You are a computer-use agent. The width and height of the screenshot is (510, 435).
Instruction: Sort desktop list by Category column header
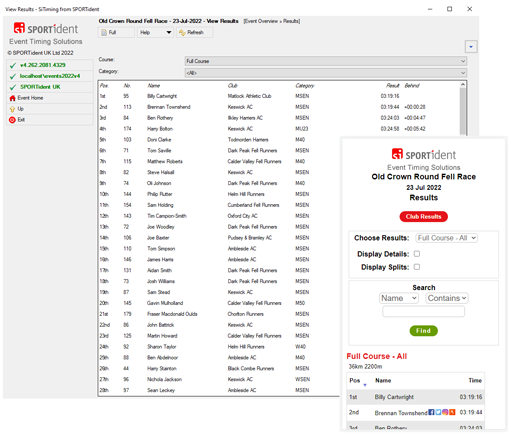coord(305,86)
